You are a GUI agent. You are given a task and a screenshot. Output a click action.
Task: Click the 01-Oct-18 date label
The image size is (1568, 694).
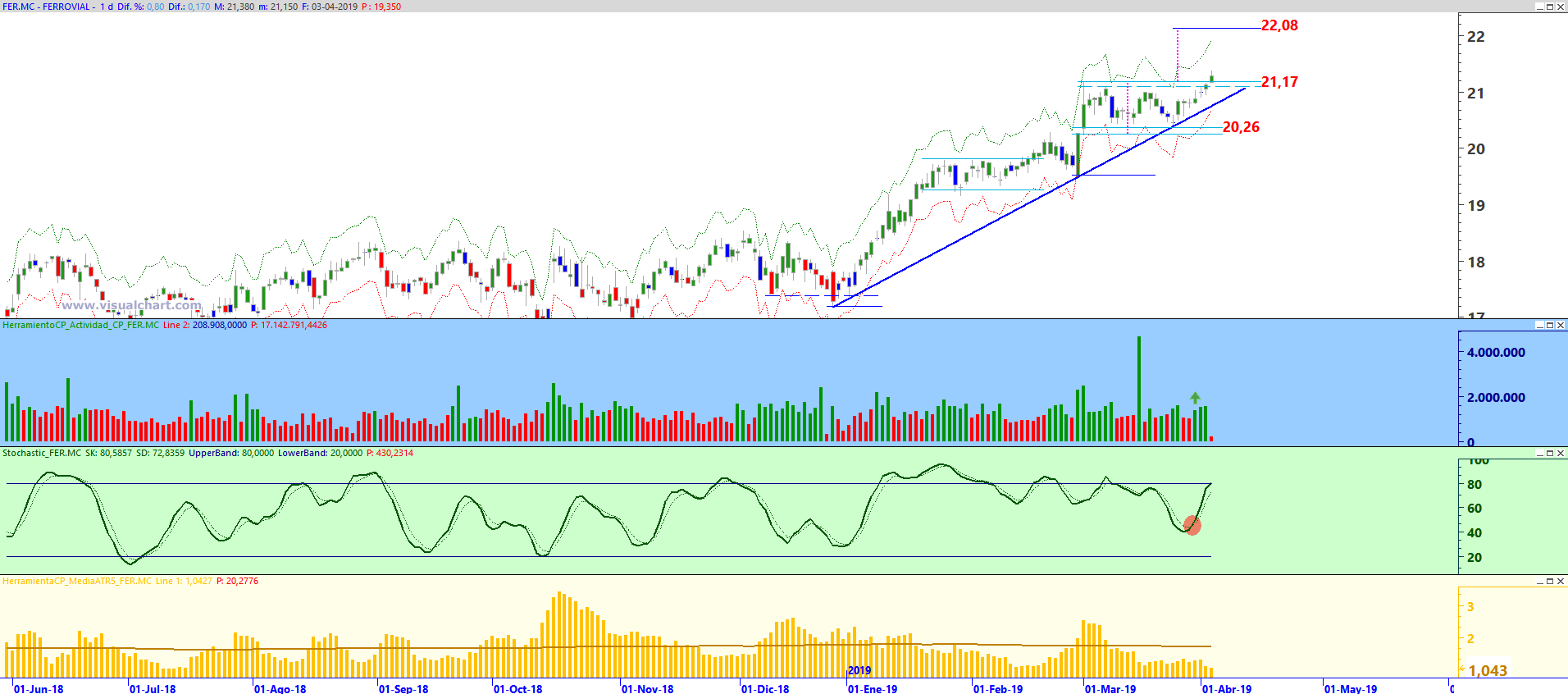tap(517, 688)
